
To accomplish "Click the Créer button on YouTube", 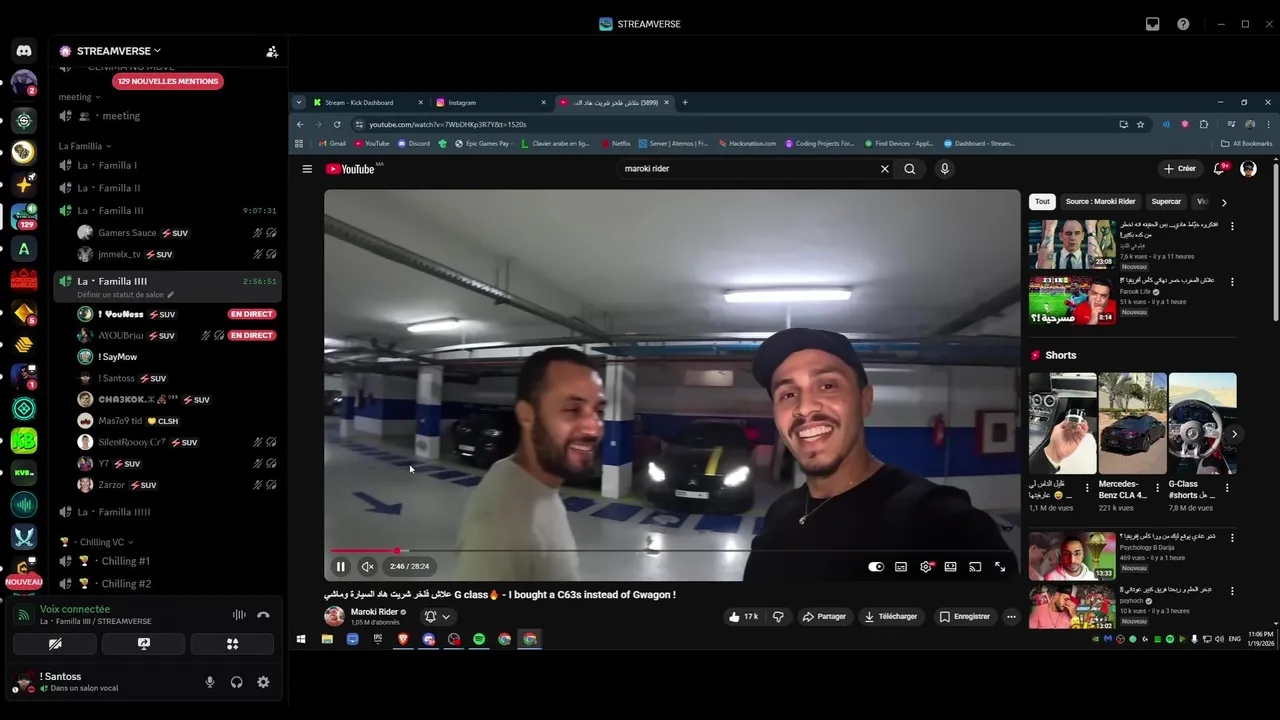I will tap(1180, 169).
